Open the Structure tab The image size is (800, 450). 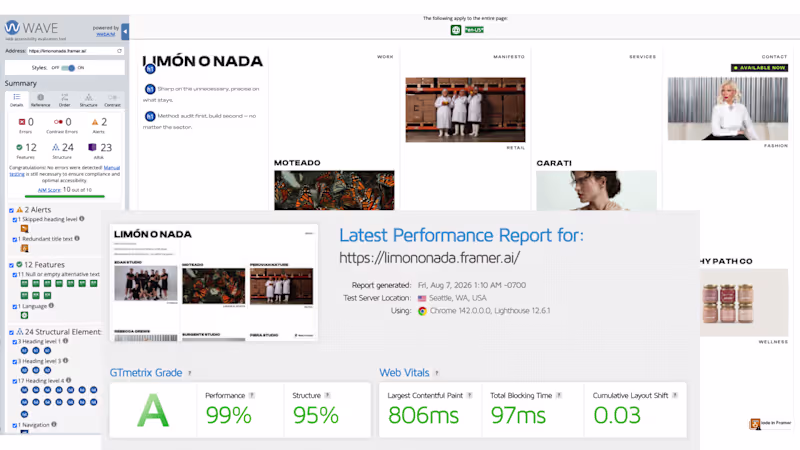coord(88,100)
